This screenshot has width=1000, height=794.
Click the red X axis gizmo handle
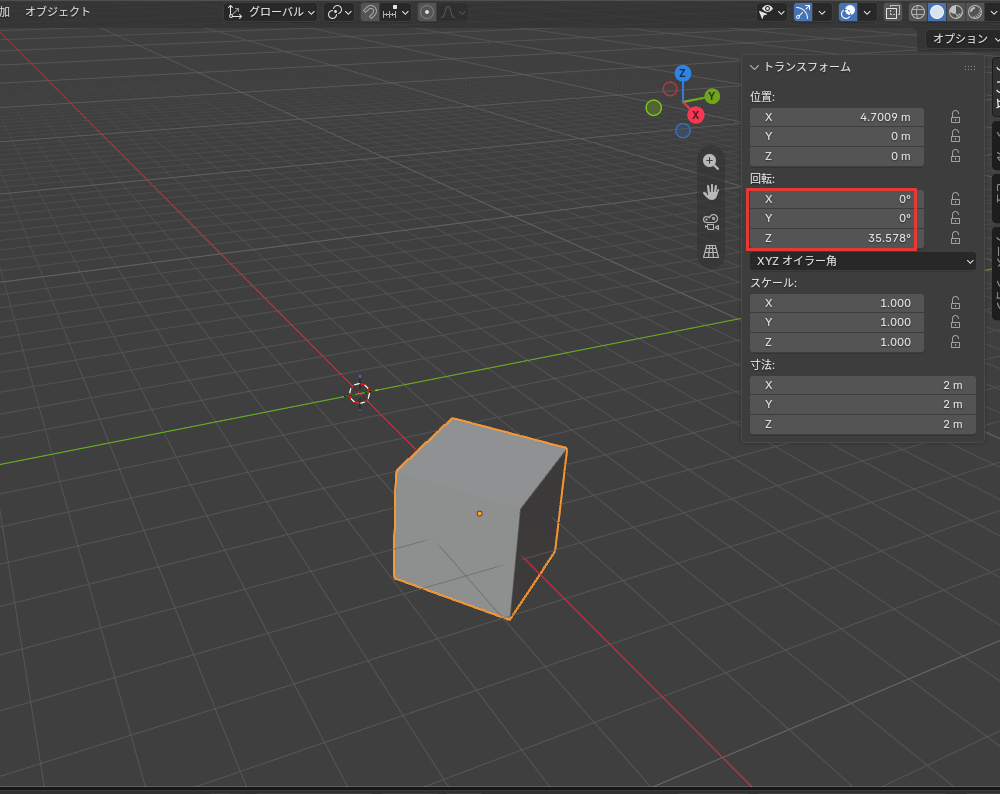pos(695,115)
